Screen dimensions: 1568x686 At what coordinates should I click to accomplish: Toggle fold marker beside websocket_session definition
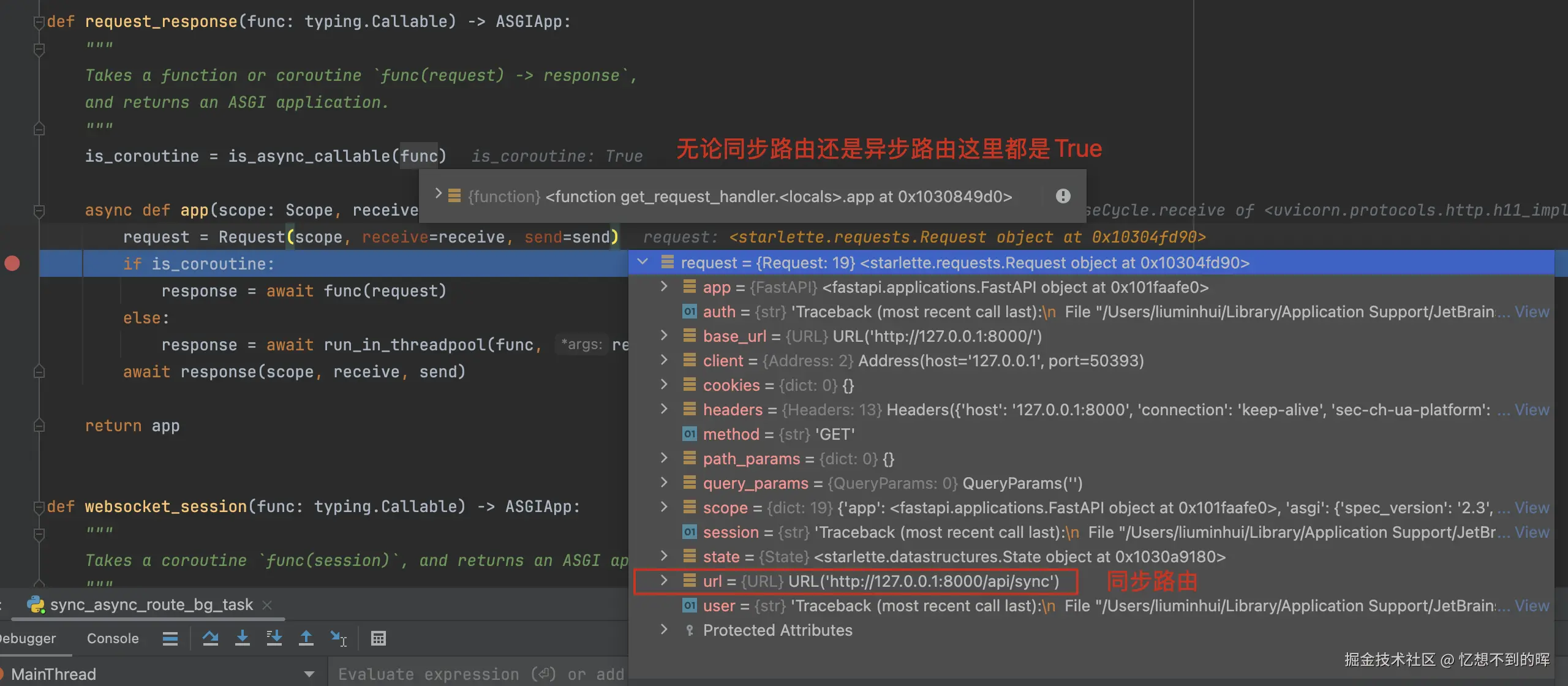(x=39, y=507)
